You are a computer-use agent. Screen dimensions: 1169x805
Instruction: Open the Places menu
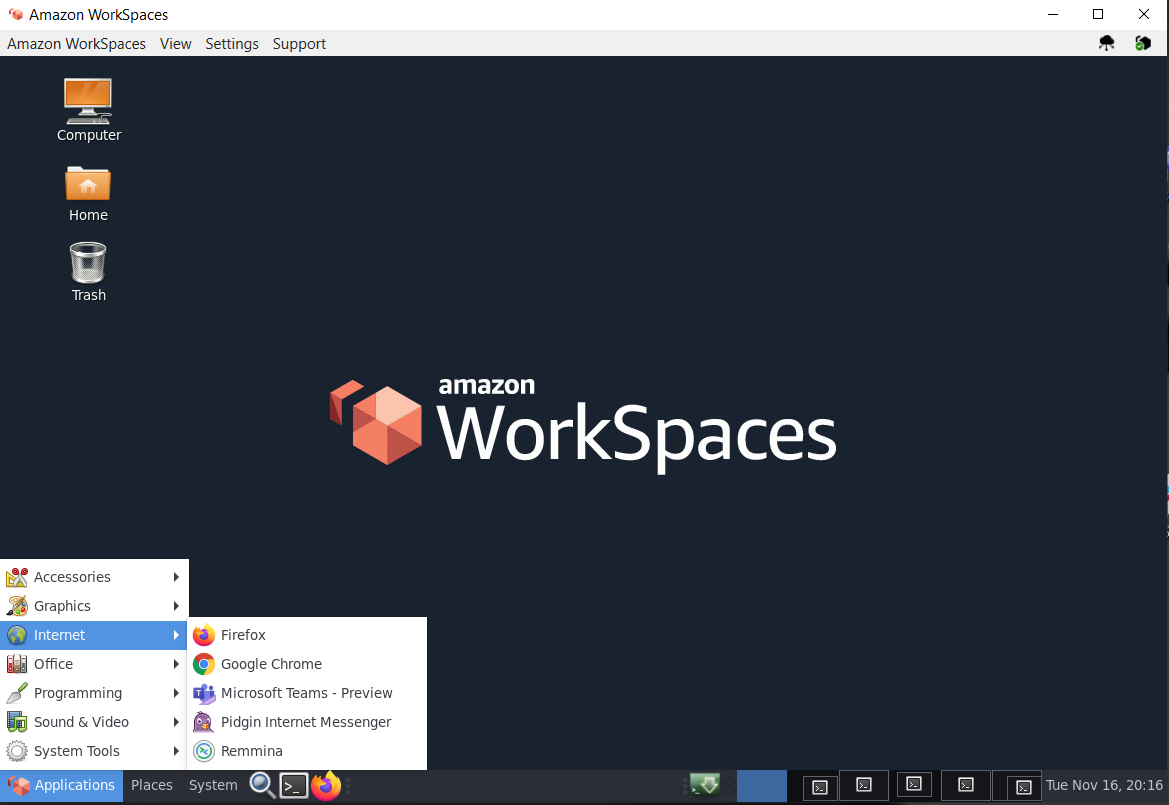[152, 786]
